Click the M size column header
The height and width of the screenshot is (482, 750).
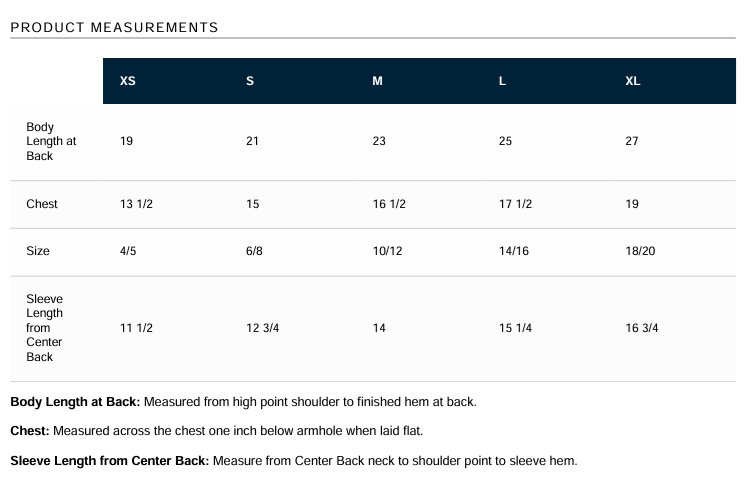point(377,81)
